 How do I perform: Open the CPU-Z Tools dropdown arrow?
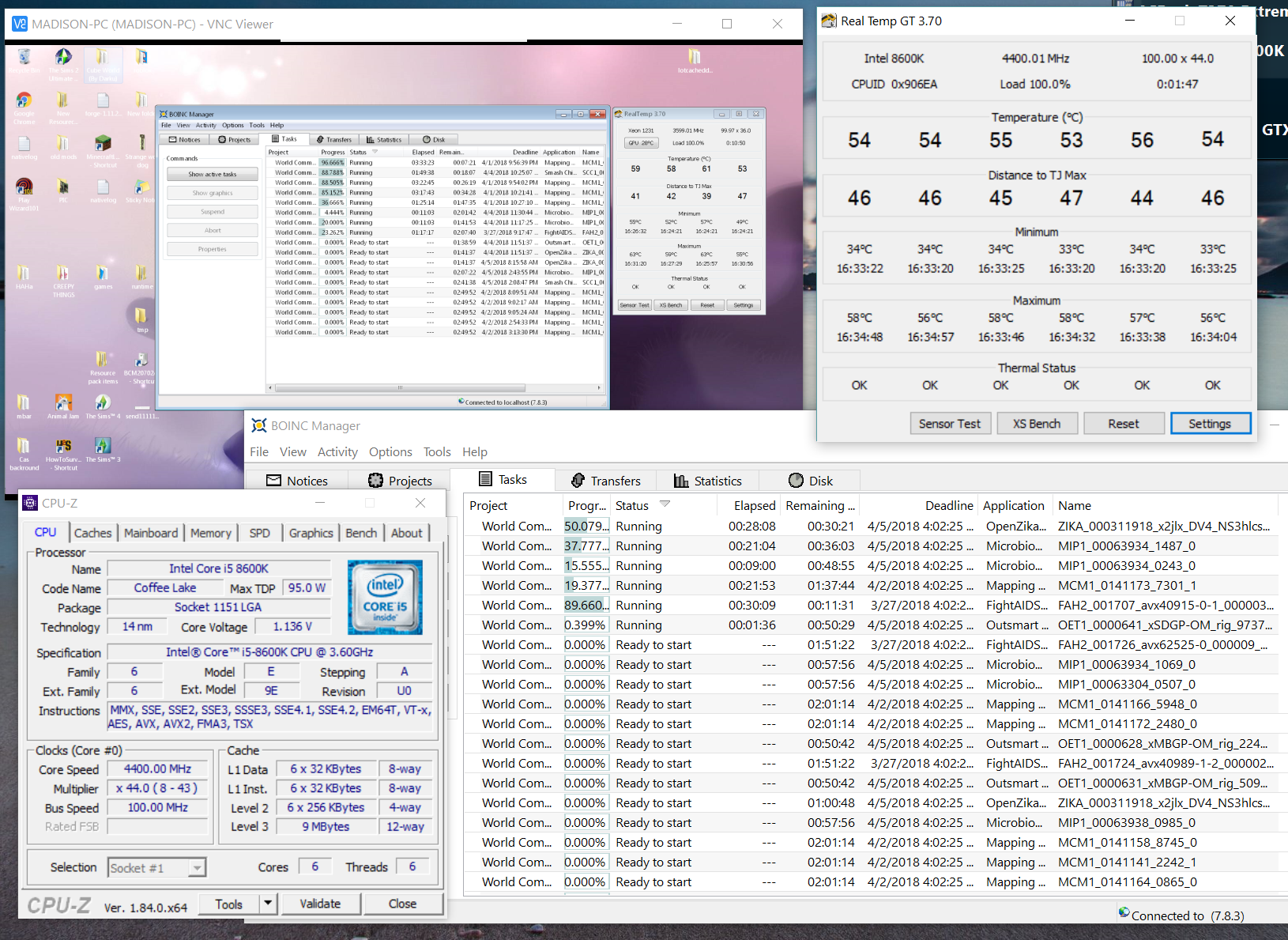coord(268,904)
